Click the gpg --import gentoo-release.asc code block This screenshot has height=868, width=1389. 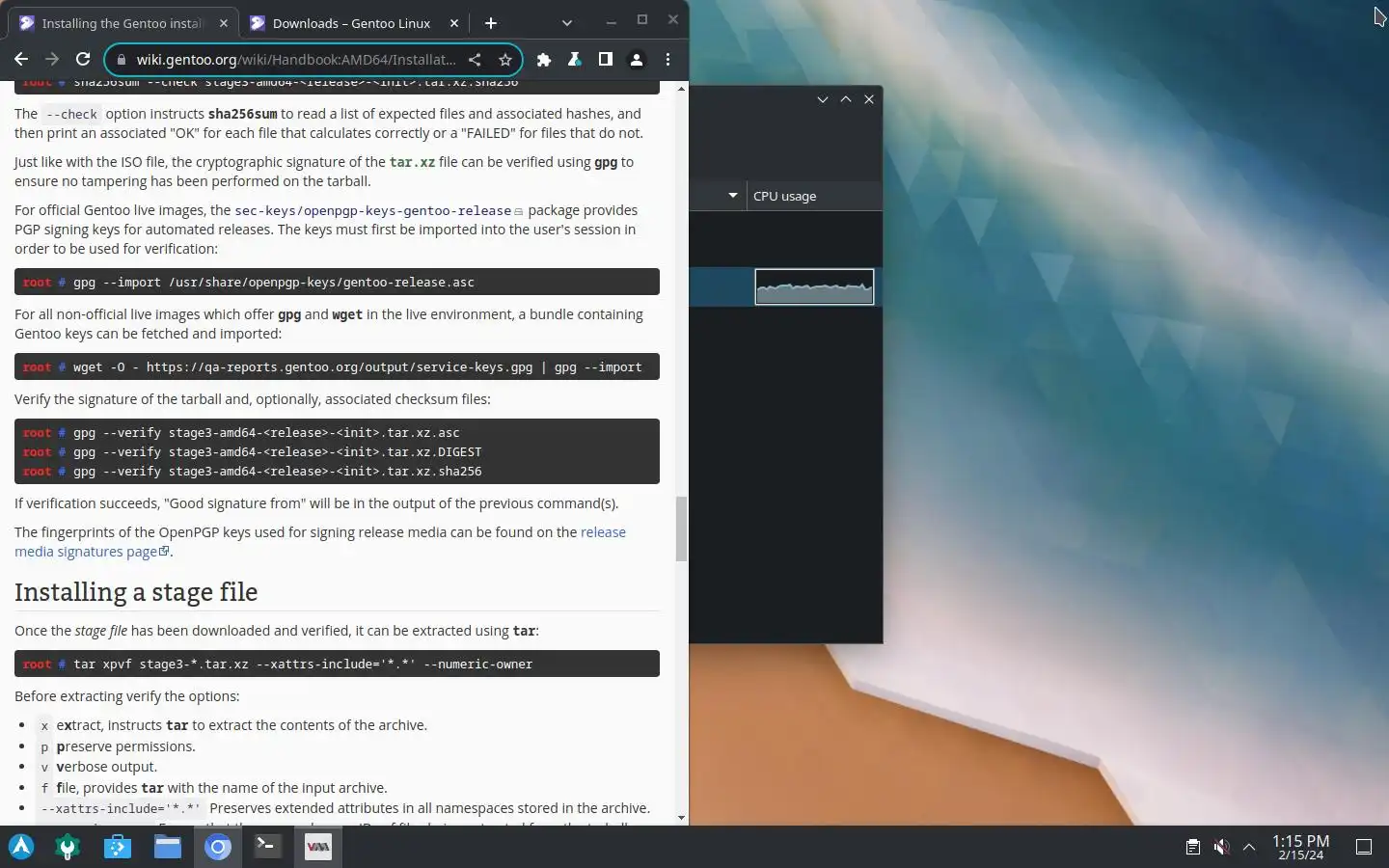(337, 282)
